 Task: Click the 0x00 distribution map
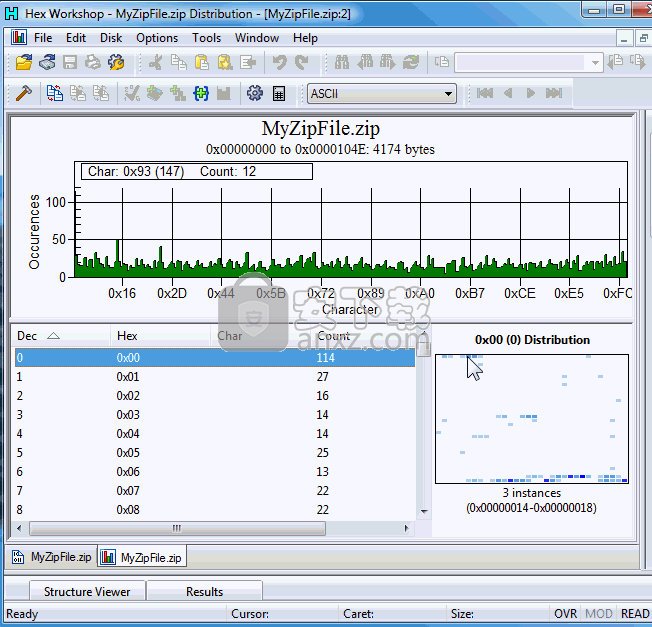pyautogui.click(x=532, y=419)
